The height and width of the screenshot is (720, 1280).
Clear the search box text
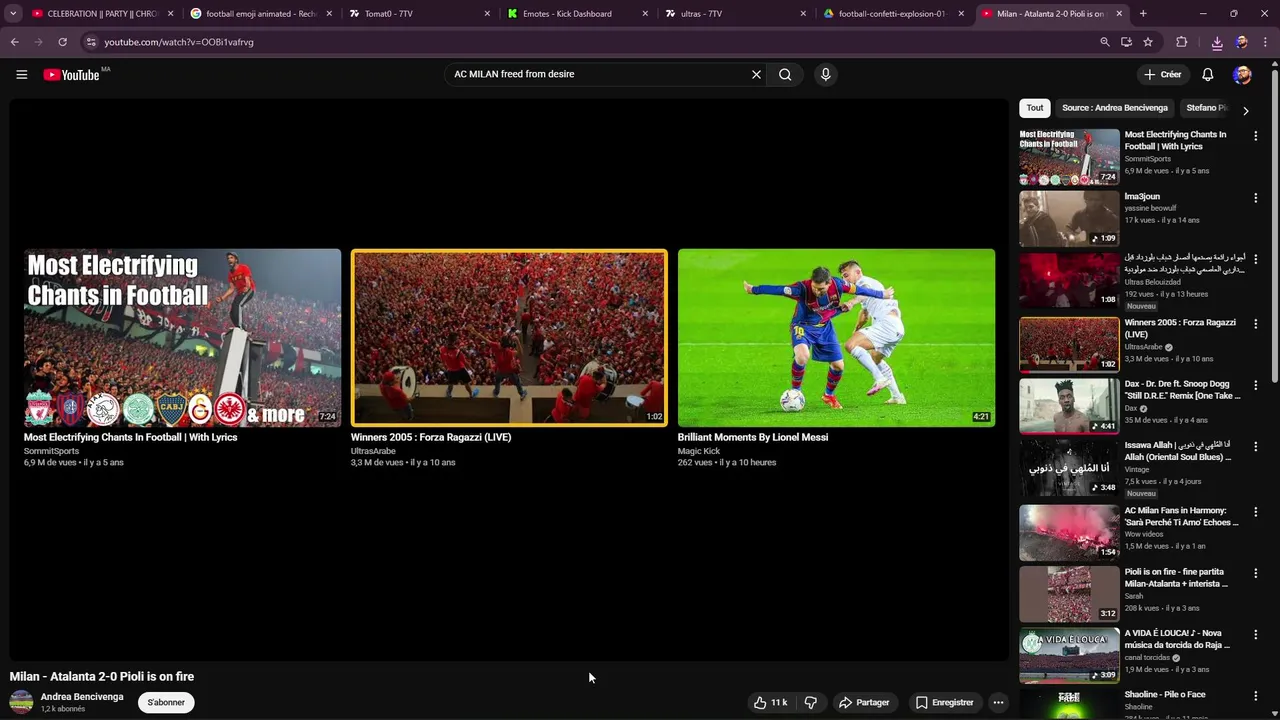[x=756, y=74]
